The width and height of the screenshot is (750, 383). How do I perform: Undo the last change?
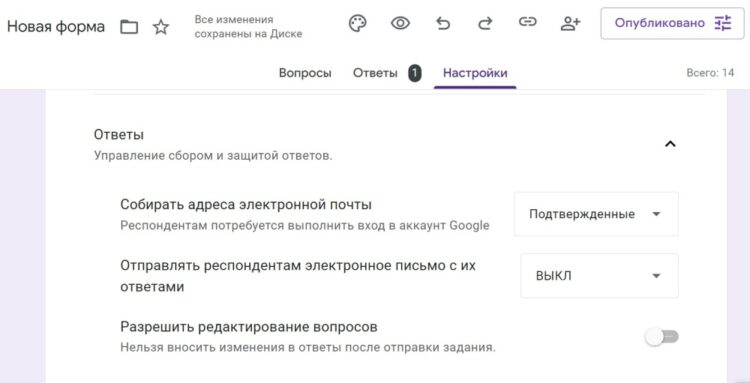pos(443,23)
